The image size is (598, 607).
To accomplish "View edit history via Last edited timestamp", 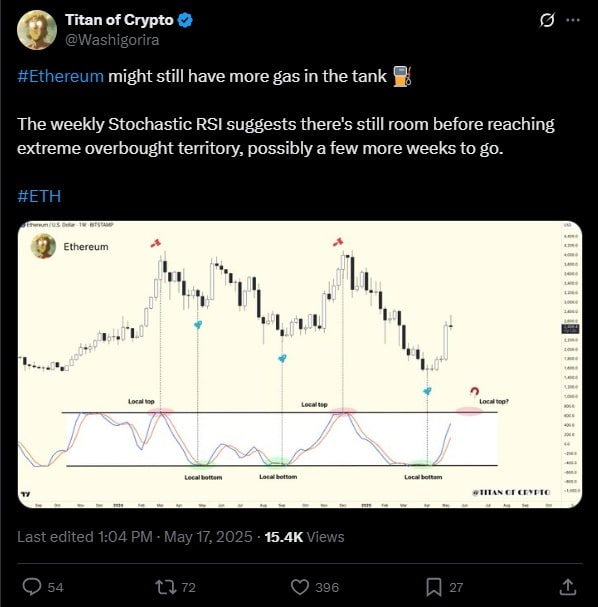I will pyautogui.click(x=135, y=537).
